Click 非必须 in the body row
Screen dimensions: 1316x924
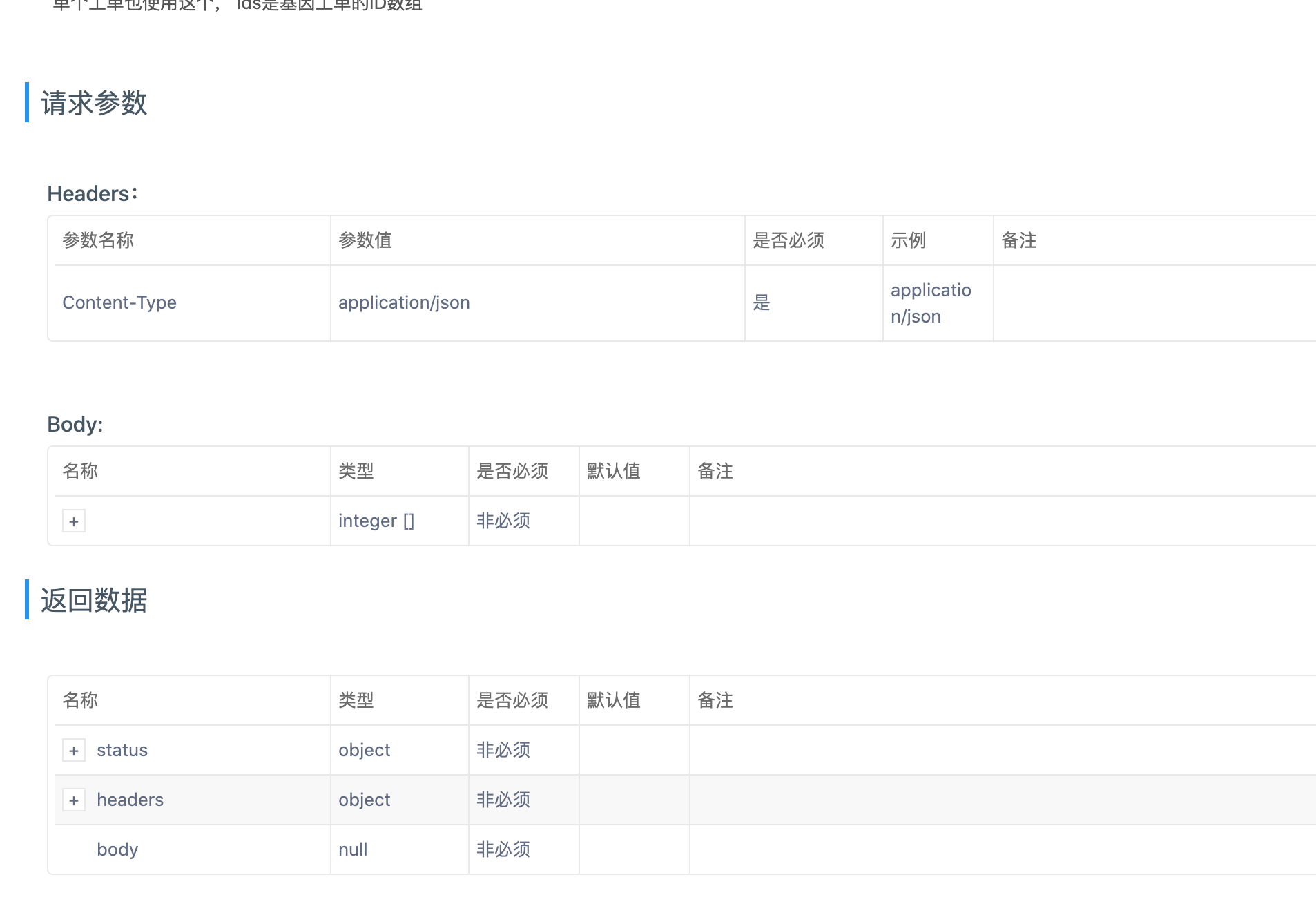(503, 849)
